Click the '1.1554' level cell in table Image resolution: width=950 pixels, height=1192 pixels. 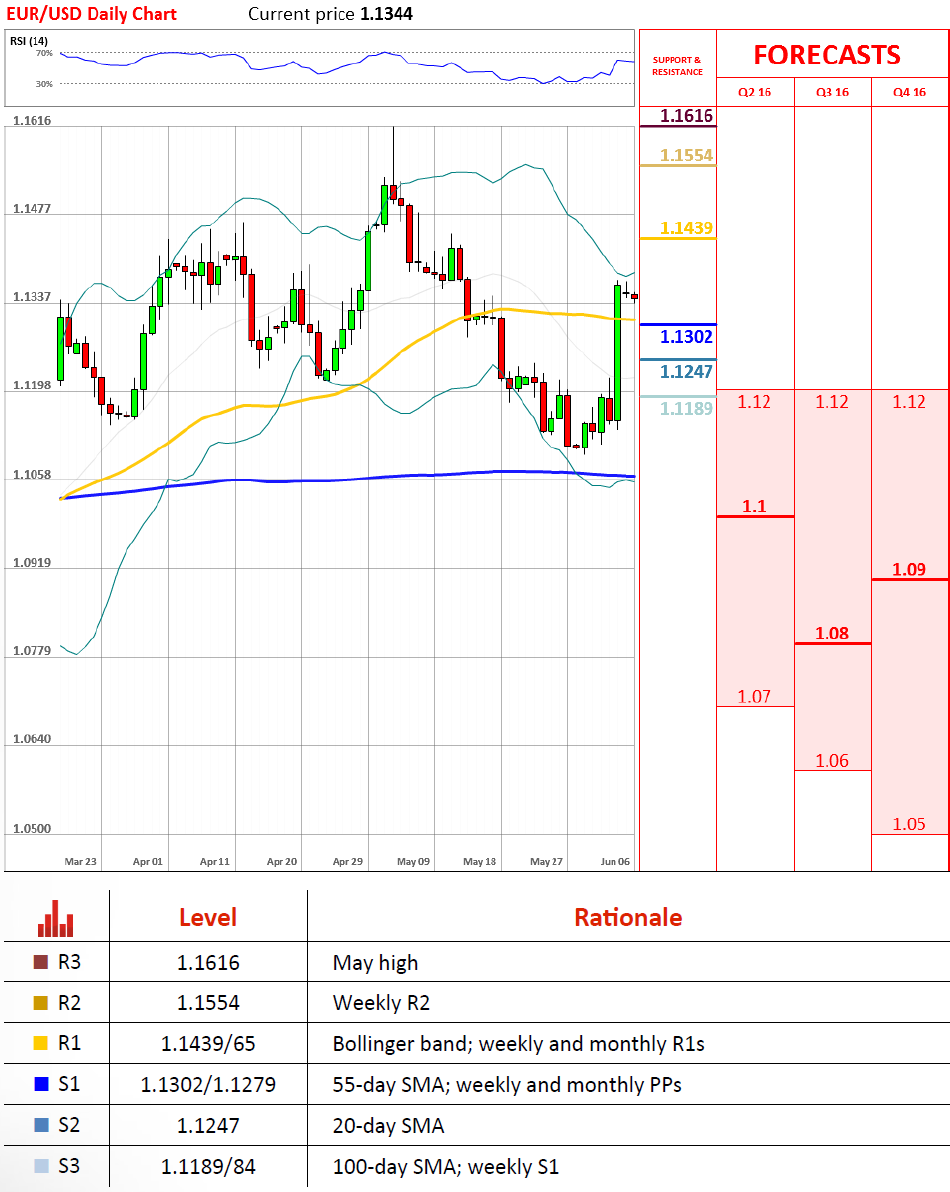click(x=208, y=1003)
